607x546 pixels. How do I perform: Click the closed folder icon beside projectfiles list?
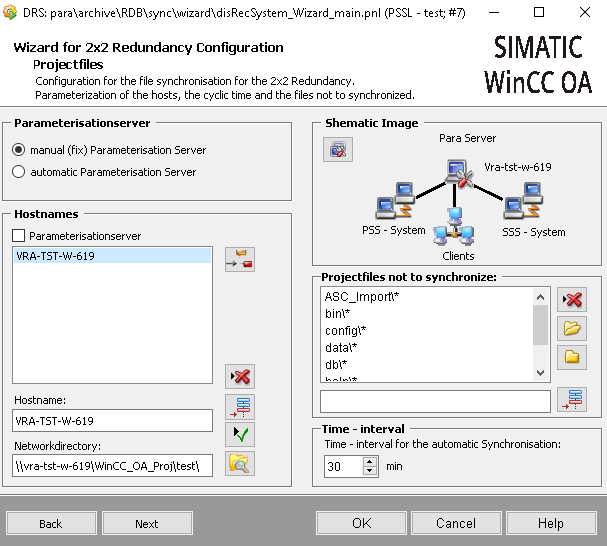[572, 357]
